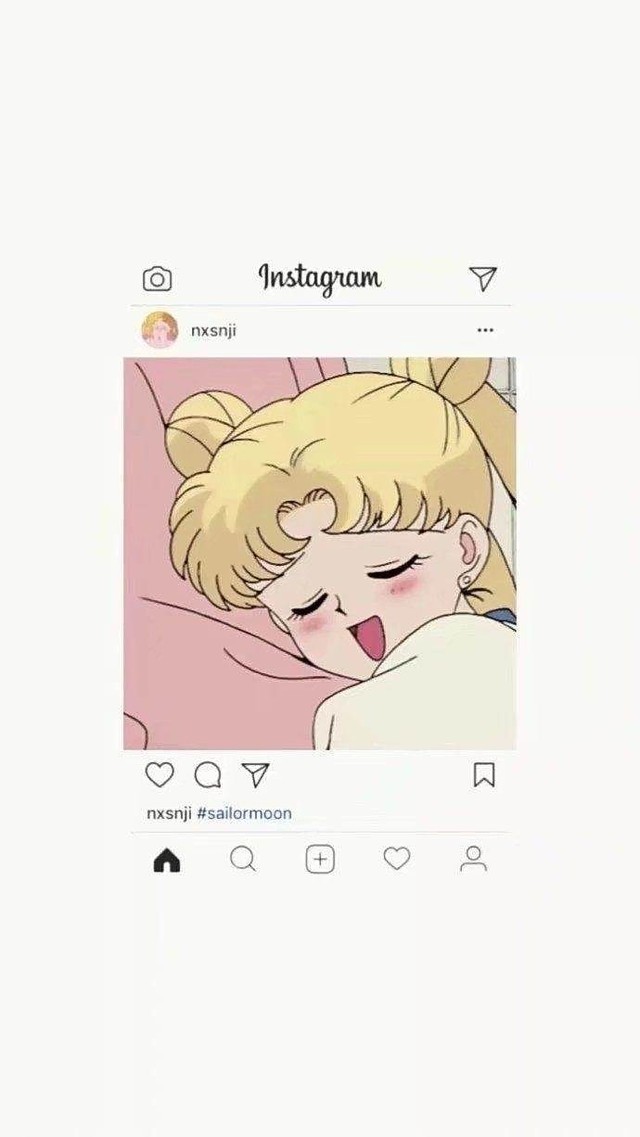The width and height of the screenshot is (640, 1137).
Task: Save the post with the bookmark icon
Action: pyautogui.click(x=484, y=775)
